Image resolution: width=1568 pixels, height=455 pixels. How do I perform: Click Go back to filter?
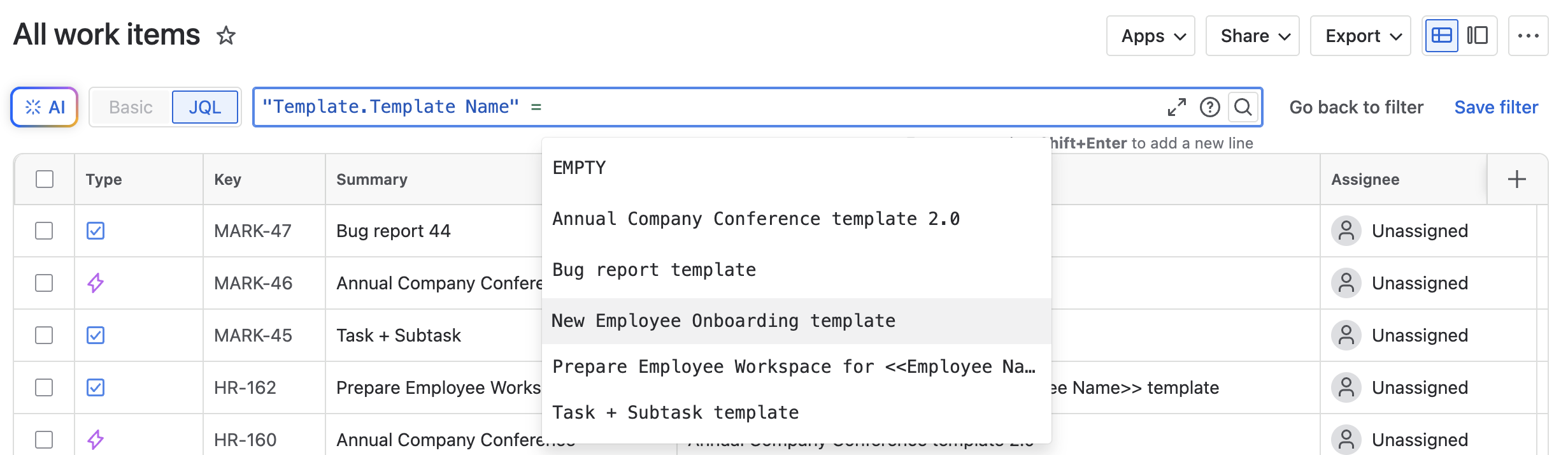click(x=1356, y=107)
